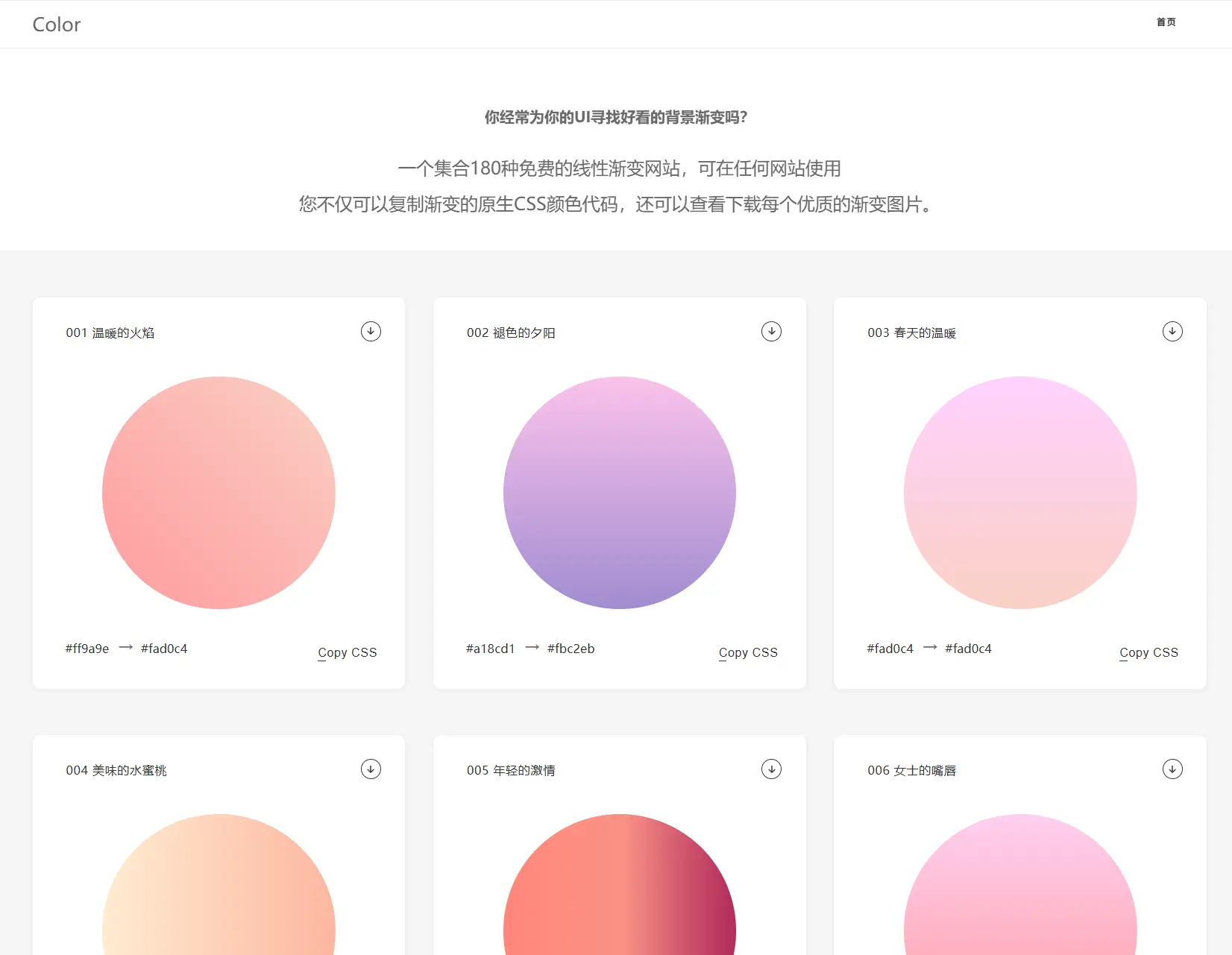
Task: Copy CSS for the 褪色的夕阳 gradient
Action: (x=748, y=652)
